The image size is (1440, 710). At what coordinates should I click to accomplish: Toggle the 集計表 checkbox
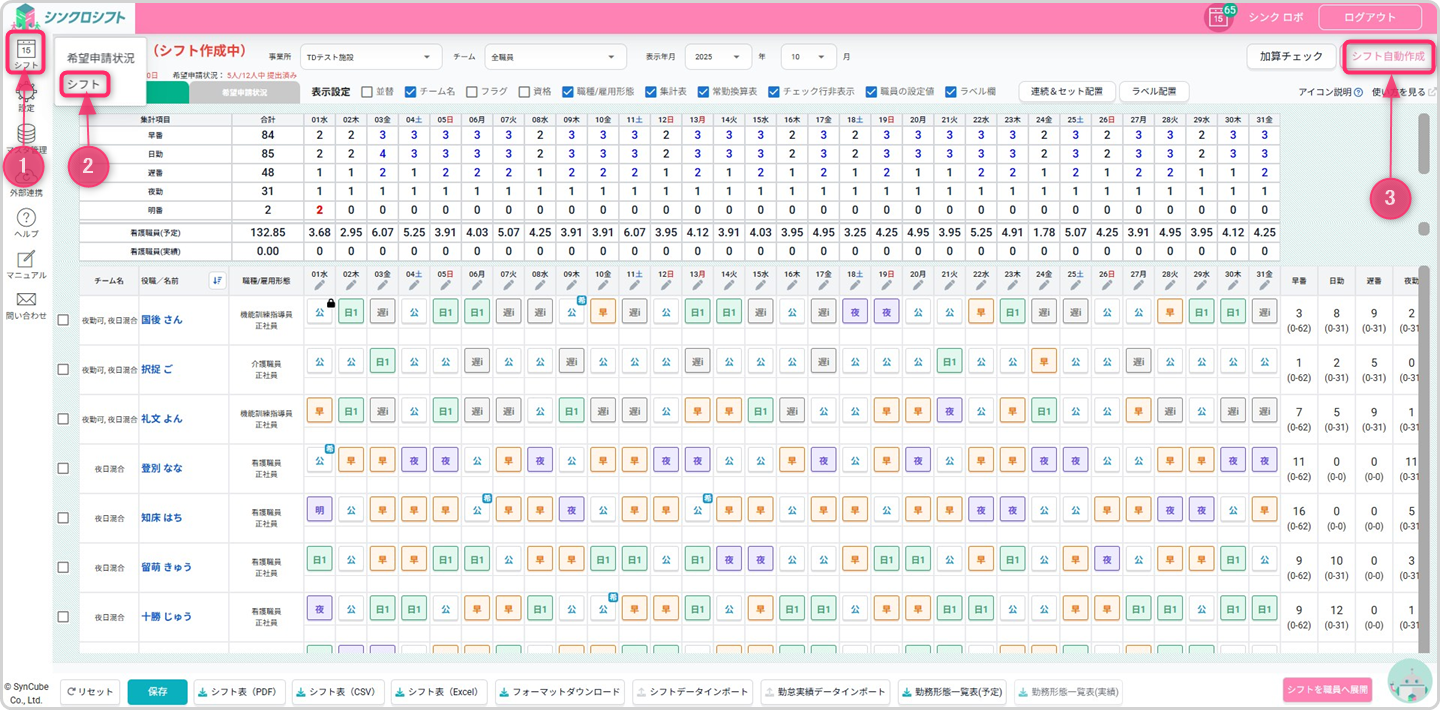(x=651, y=91)
